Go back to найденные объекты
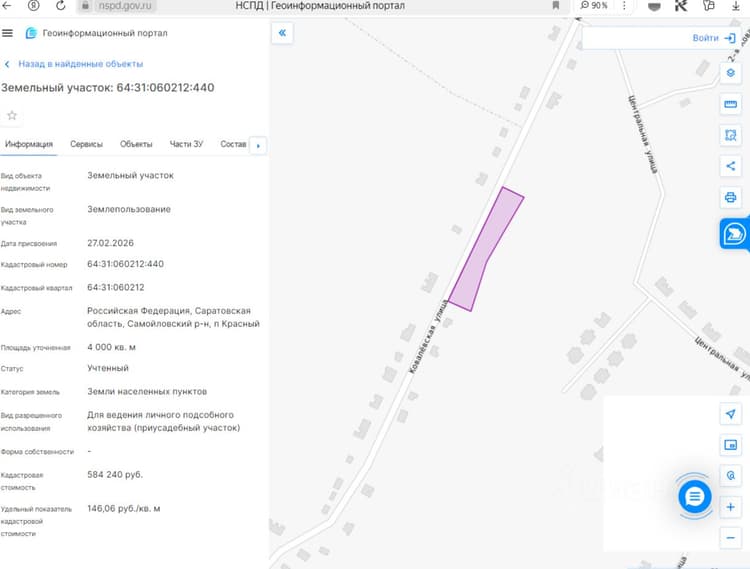The image size is (750, 569). pos(74,64)
